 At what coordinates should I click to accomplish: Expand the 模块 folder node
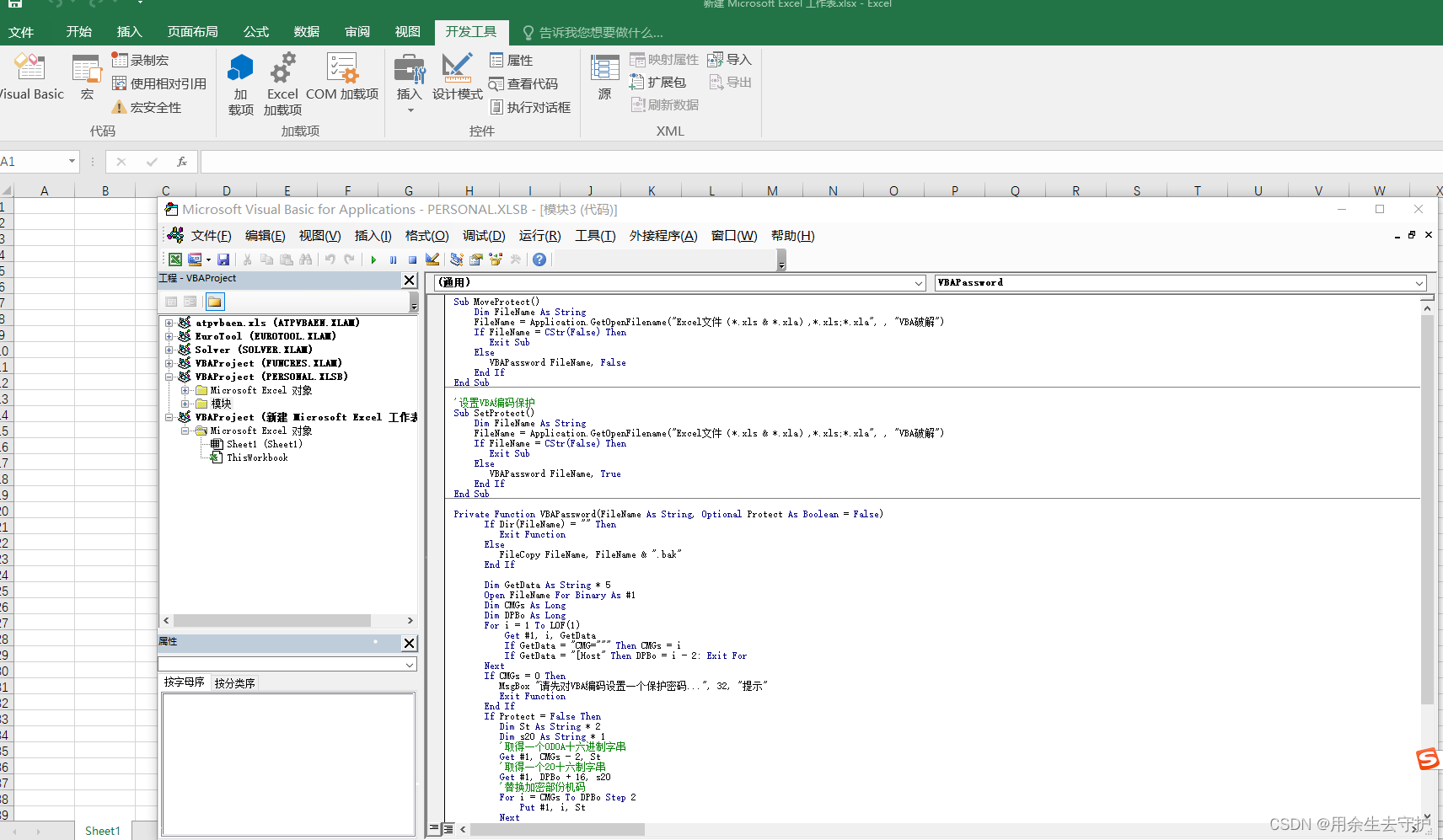[x=185, y=404]
